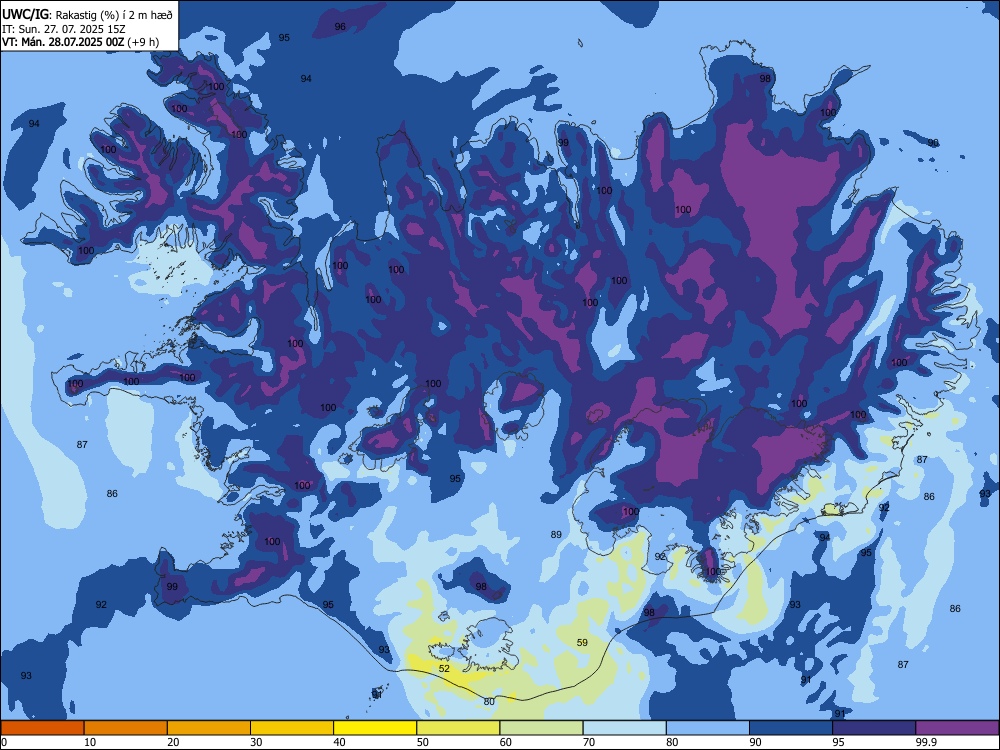This screenshot has height=750, width=1000.
Task: Click the legend tick label 60
Action: pyautogui.click(x=506, y=742)
